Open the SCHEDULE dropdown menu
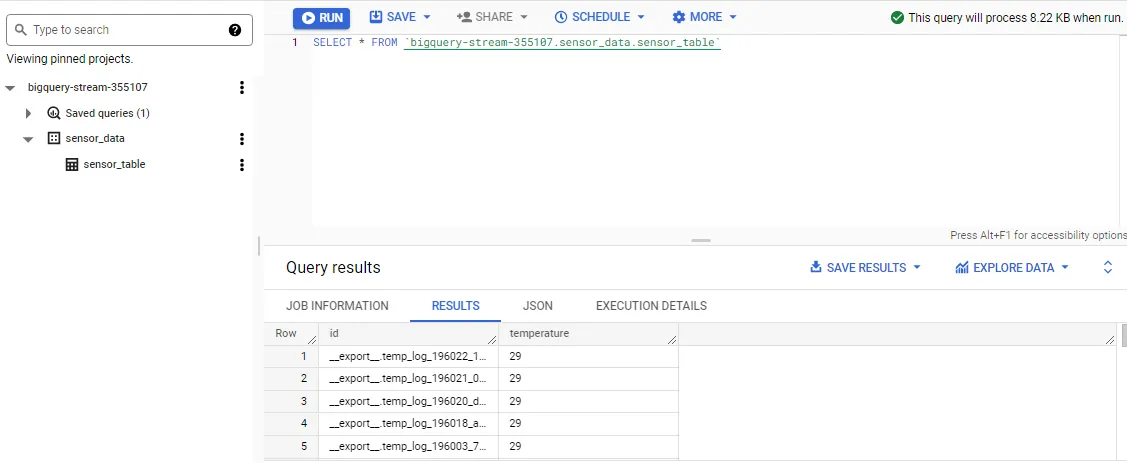Image resolution: width=1127 pixels, height=463 pixels. click(599, 17)
